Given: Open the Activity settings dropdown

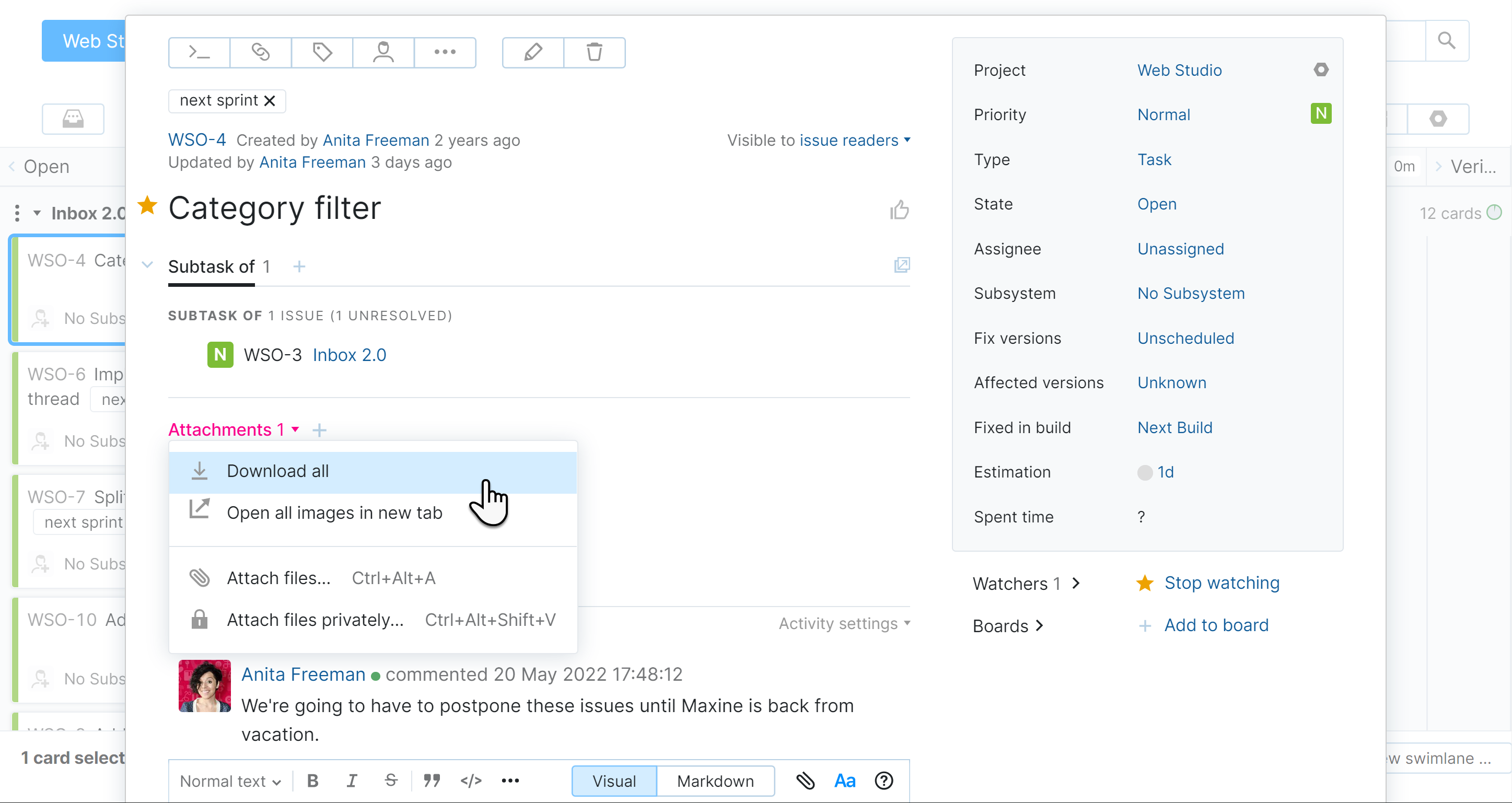Looking at the screenshot, I should pos(843,623).
